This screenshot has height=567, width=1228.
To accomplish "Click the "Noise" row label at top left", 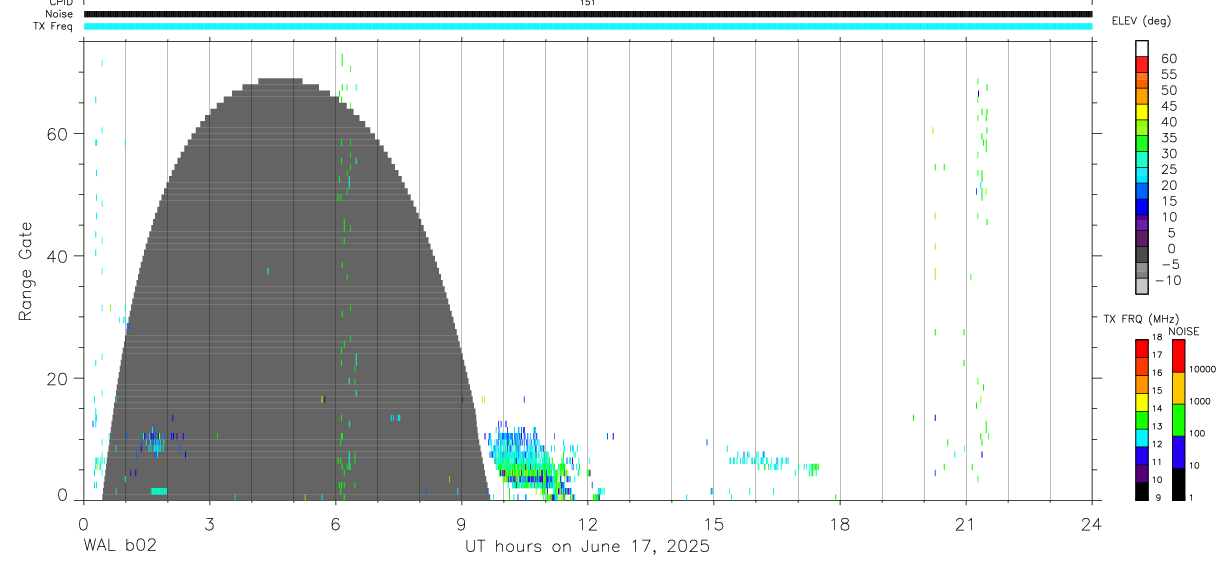I will (59, 14).
